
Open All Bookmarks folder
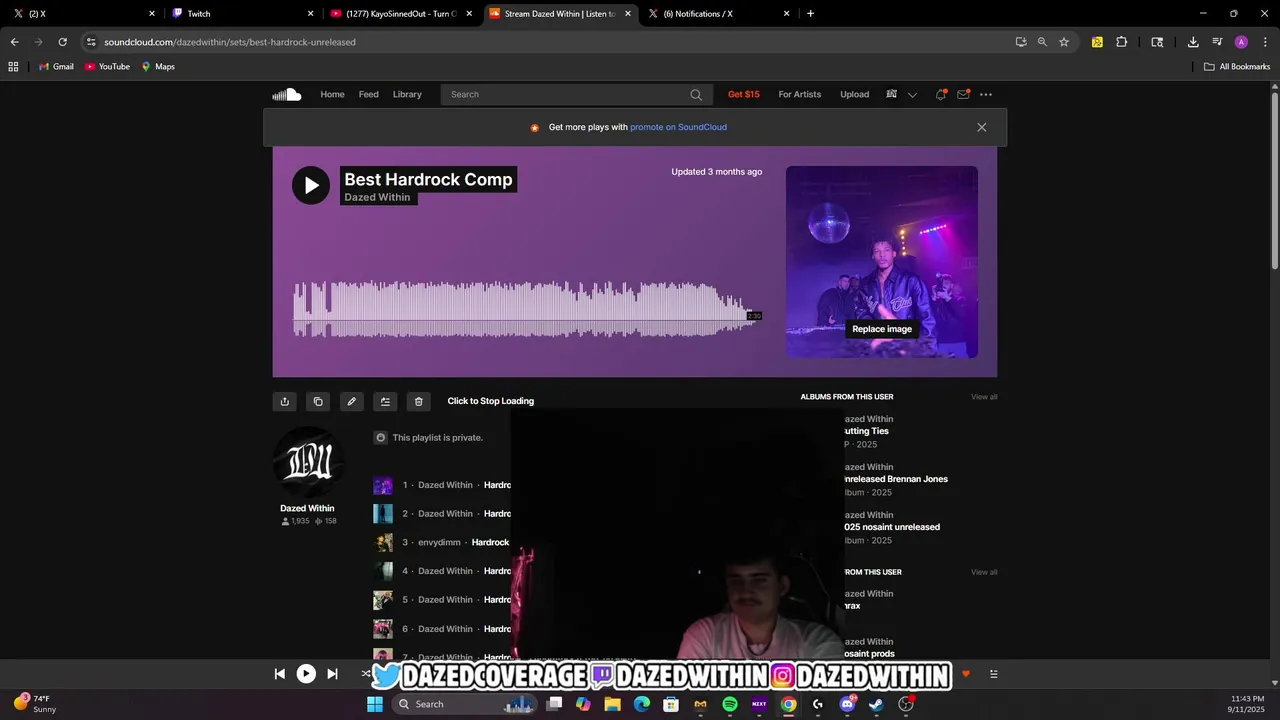click(x=1237, y=67)
